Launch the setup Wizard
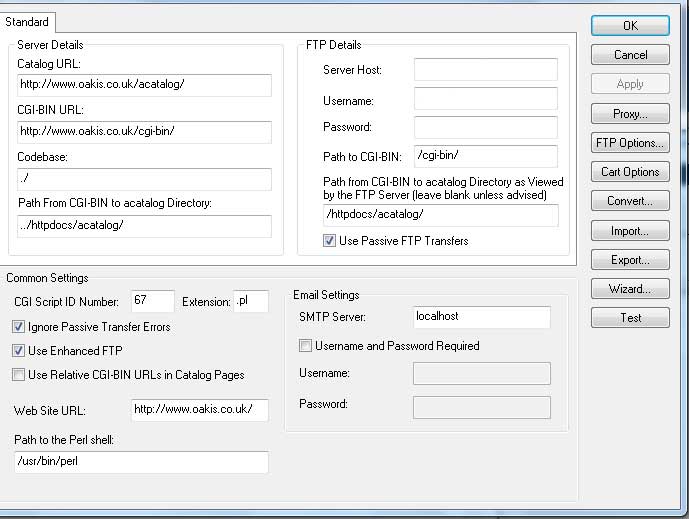 [x=629, y=289]
